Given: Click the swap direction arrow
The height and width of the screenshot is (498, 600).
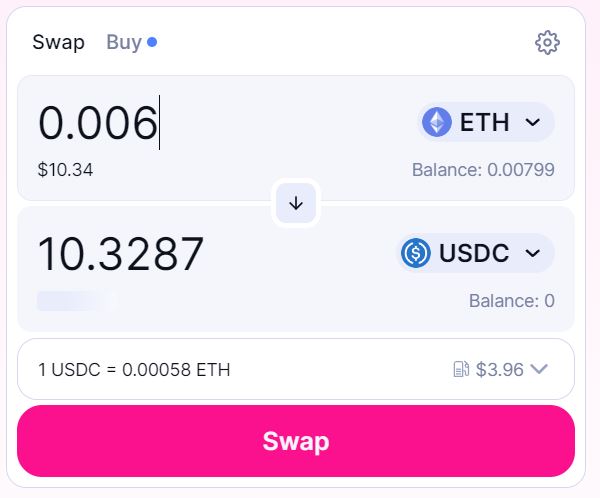Looking at the screenshot, I should click(296, 203).
